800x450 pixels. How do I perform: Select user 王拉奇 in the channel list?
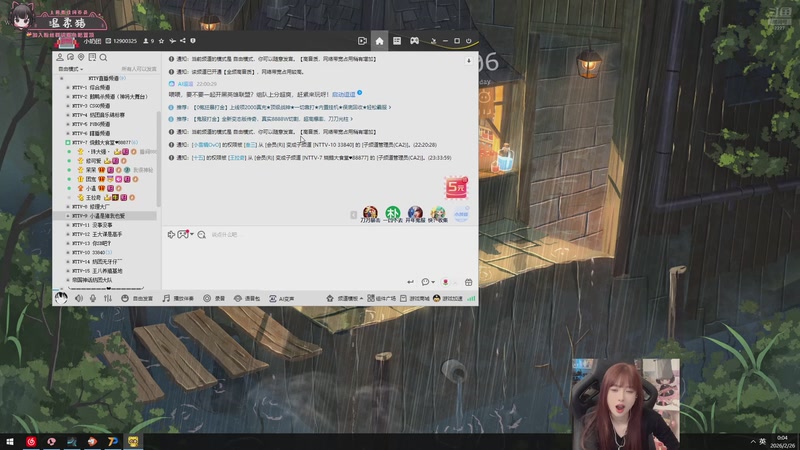click(105, 197)
